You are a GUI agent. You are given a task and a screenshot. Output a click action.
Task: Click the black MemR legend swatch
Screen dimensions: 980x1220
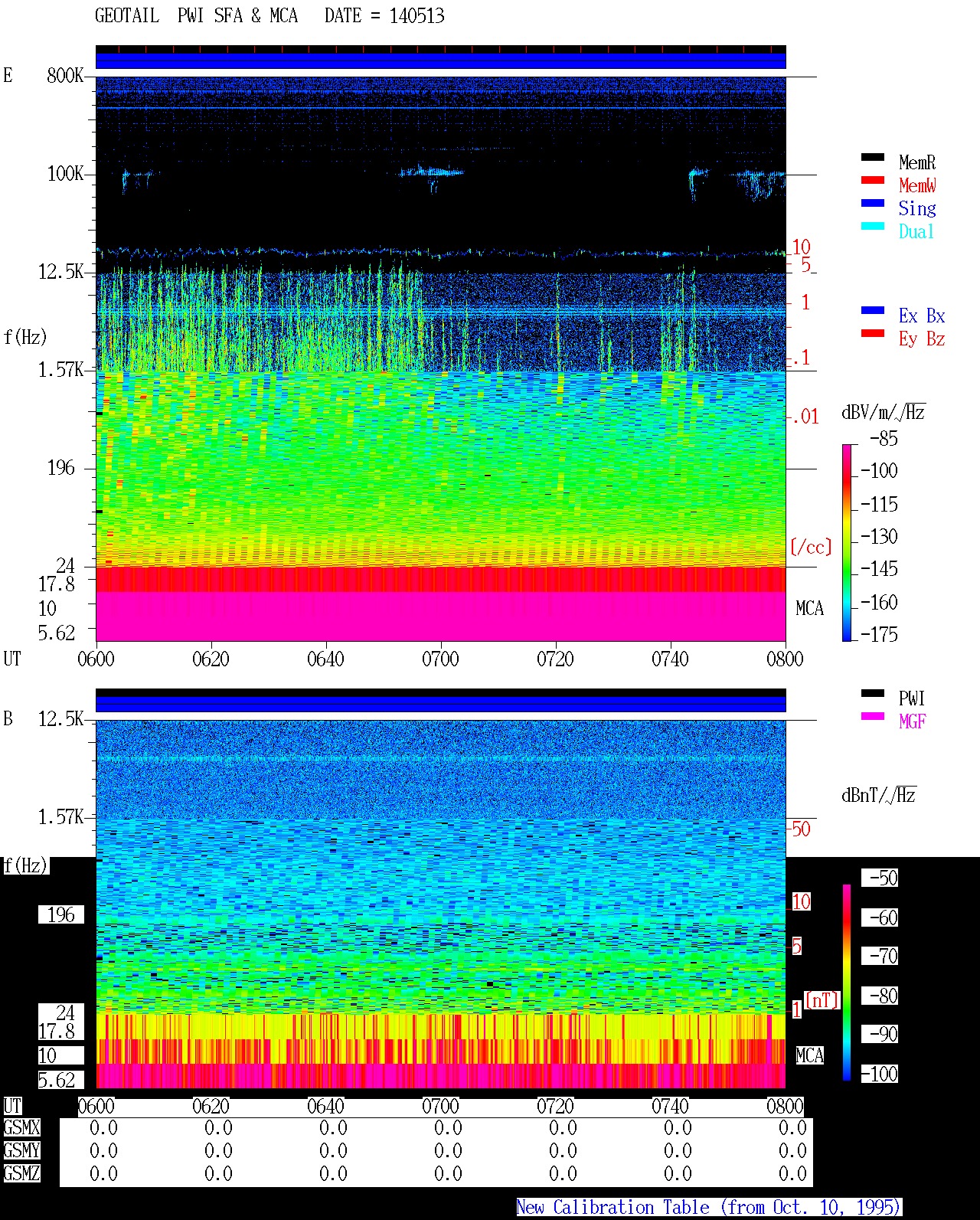click(x=873, y=158)
